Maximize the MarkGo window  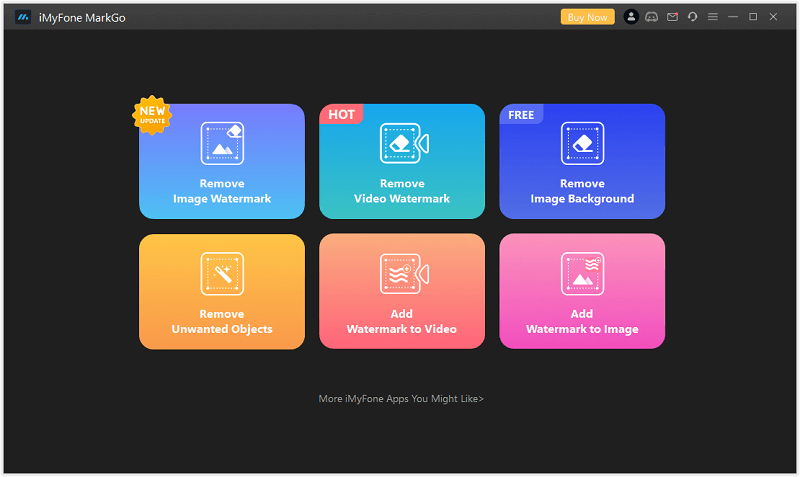753,17
